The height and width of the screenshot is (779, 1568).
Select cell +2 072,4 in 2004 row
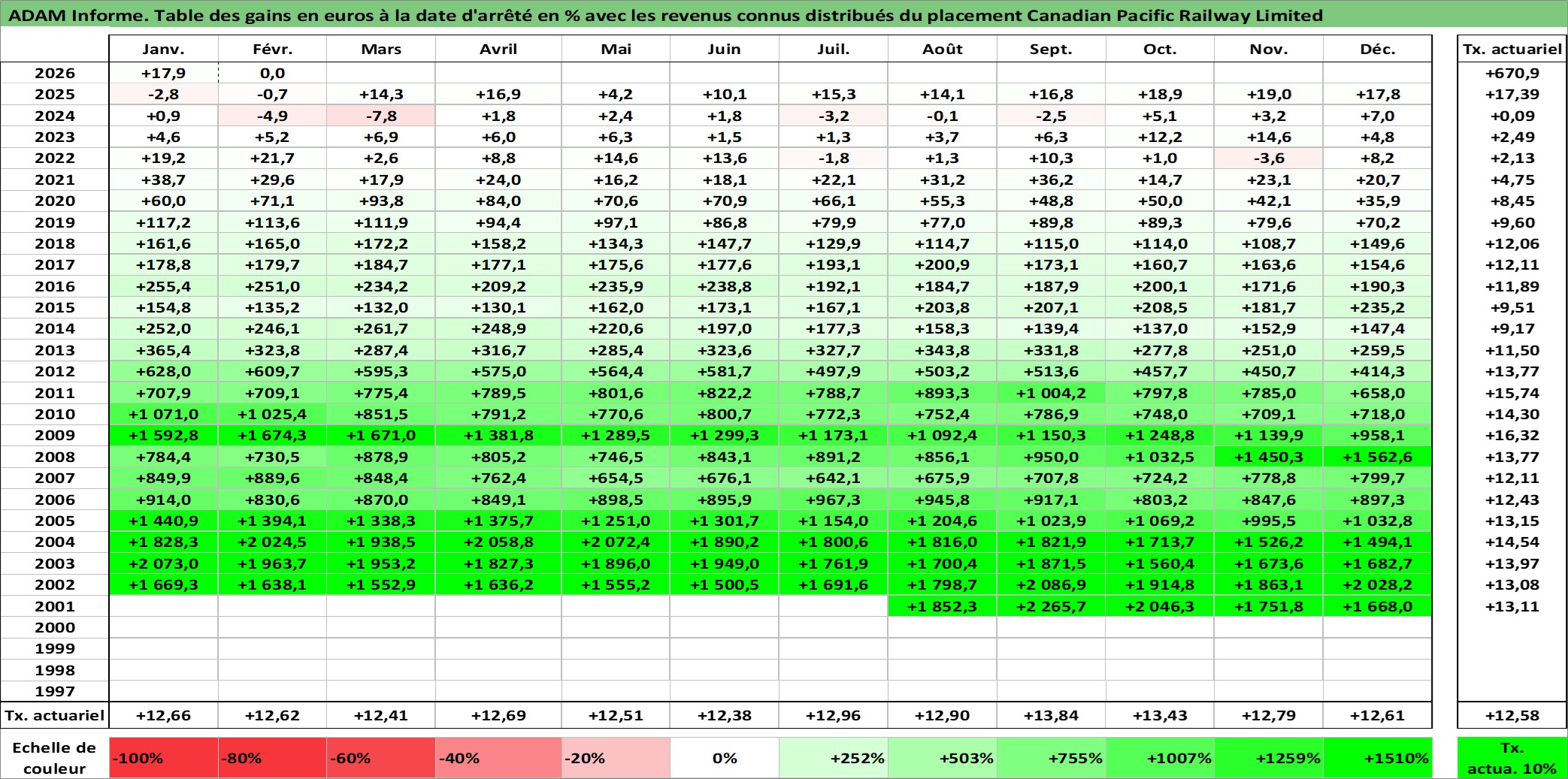tap(616, 542)
